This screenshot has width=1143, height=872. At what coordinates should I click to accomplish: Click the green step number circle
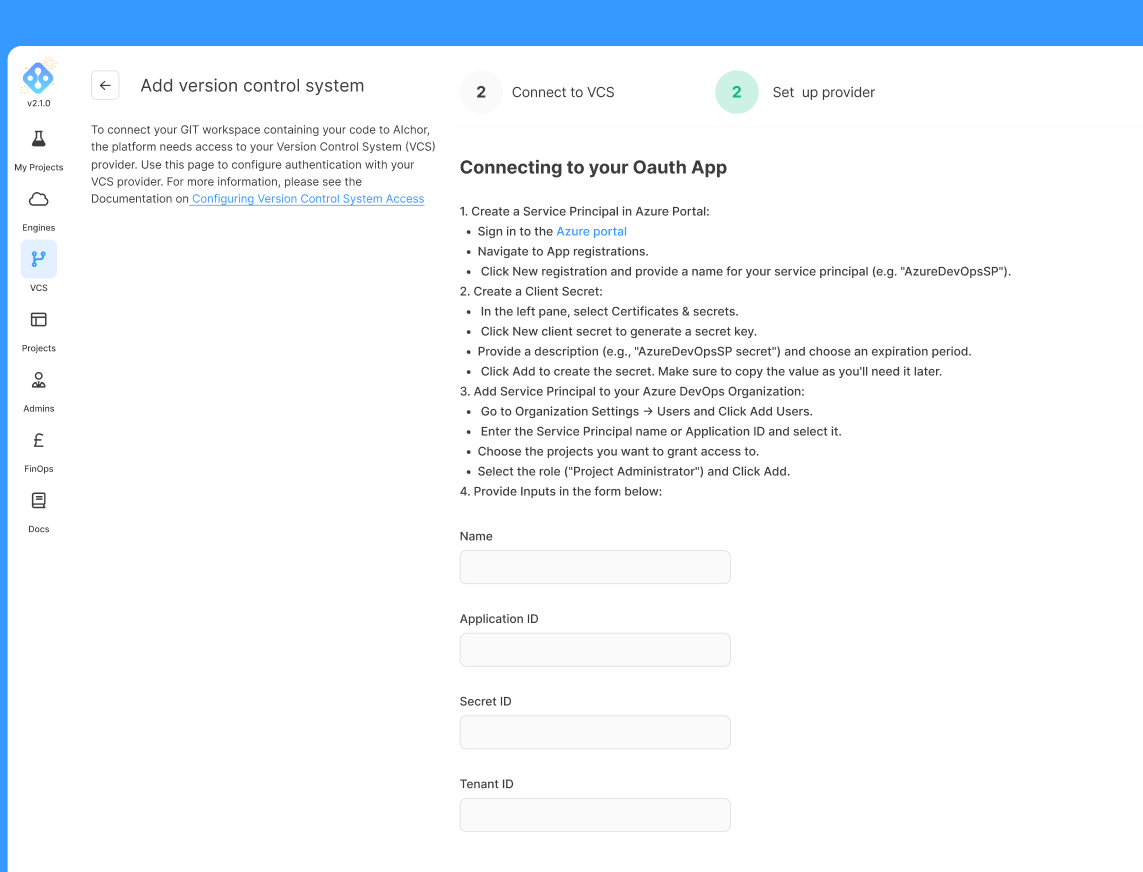737,92
